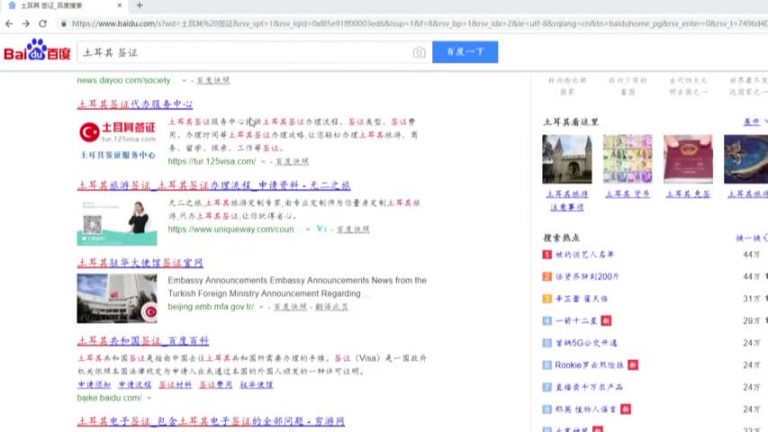Expand dropdown arrow beside tur.125visa.com URL
This screenshot has width=768, height=432.
coord(263,161)
